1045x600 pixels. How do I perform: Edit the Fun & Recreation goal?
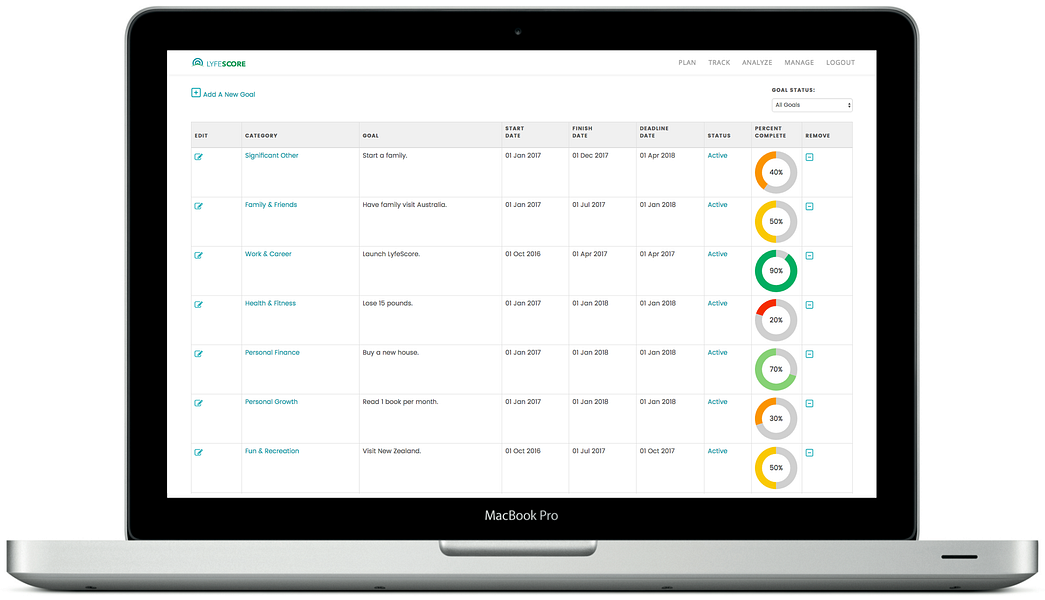(x=199, y=453)
